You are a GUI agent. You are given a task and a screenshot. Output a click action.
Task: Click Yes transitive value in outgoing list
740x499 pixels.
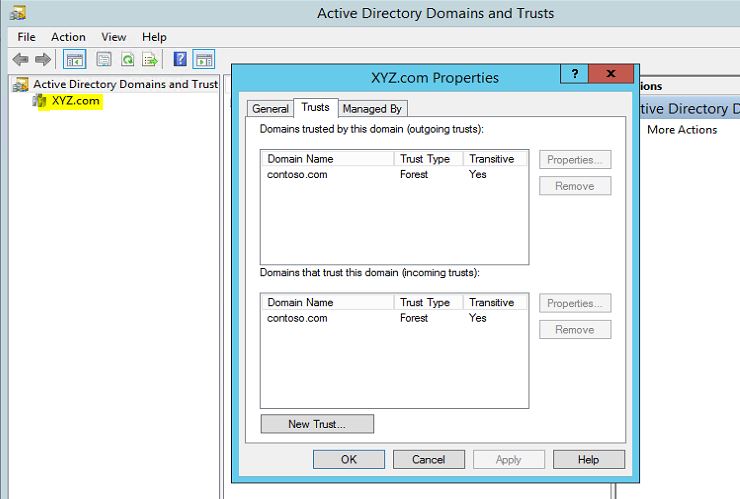478,174
